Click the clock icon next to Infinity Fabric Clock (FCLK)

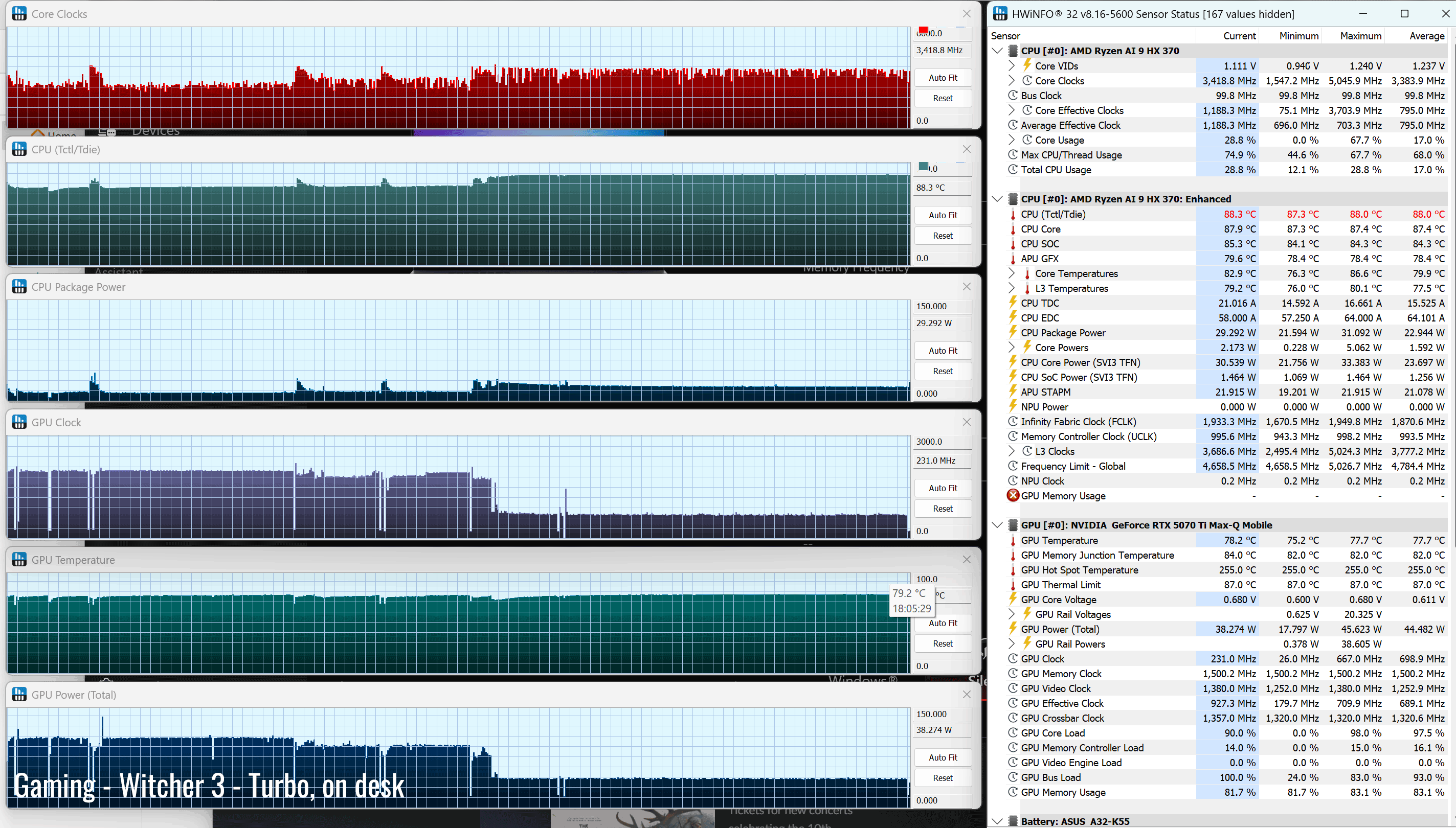1013,421
